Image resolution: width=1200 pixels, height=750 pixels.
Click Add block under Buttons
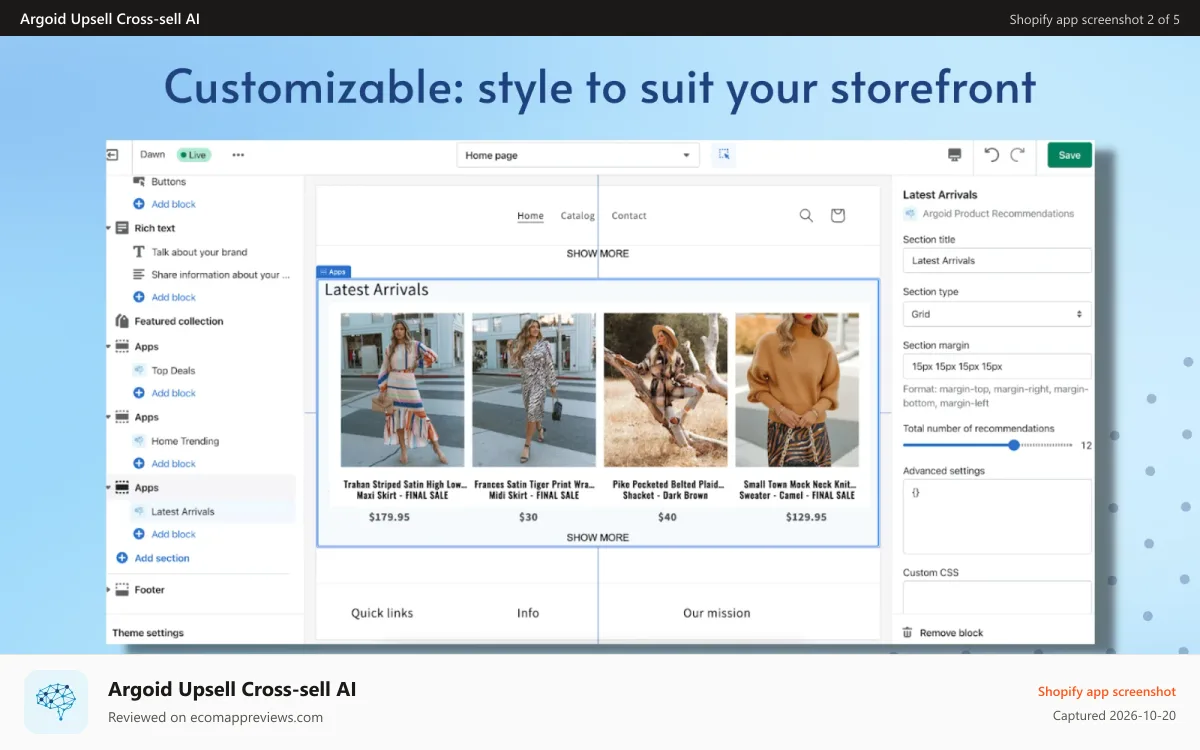point(173,204)
